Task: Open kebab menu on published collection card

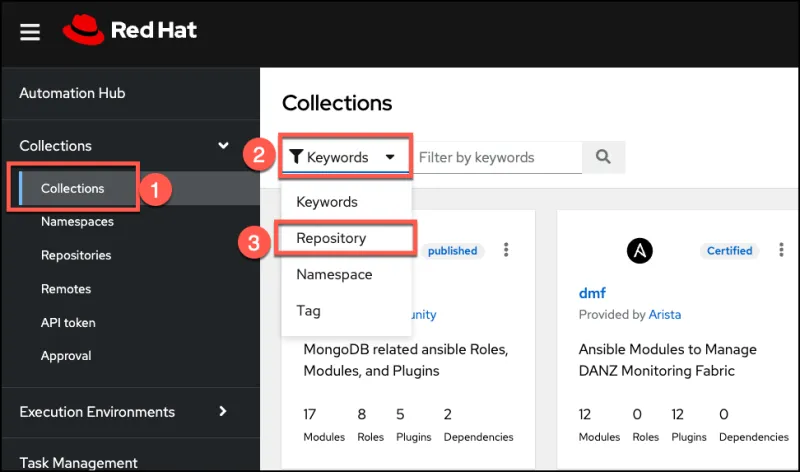Action: pyautogui.click(x=506, y=250)
